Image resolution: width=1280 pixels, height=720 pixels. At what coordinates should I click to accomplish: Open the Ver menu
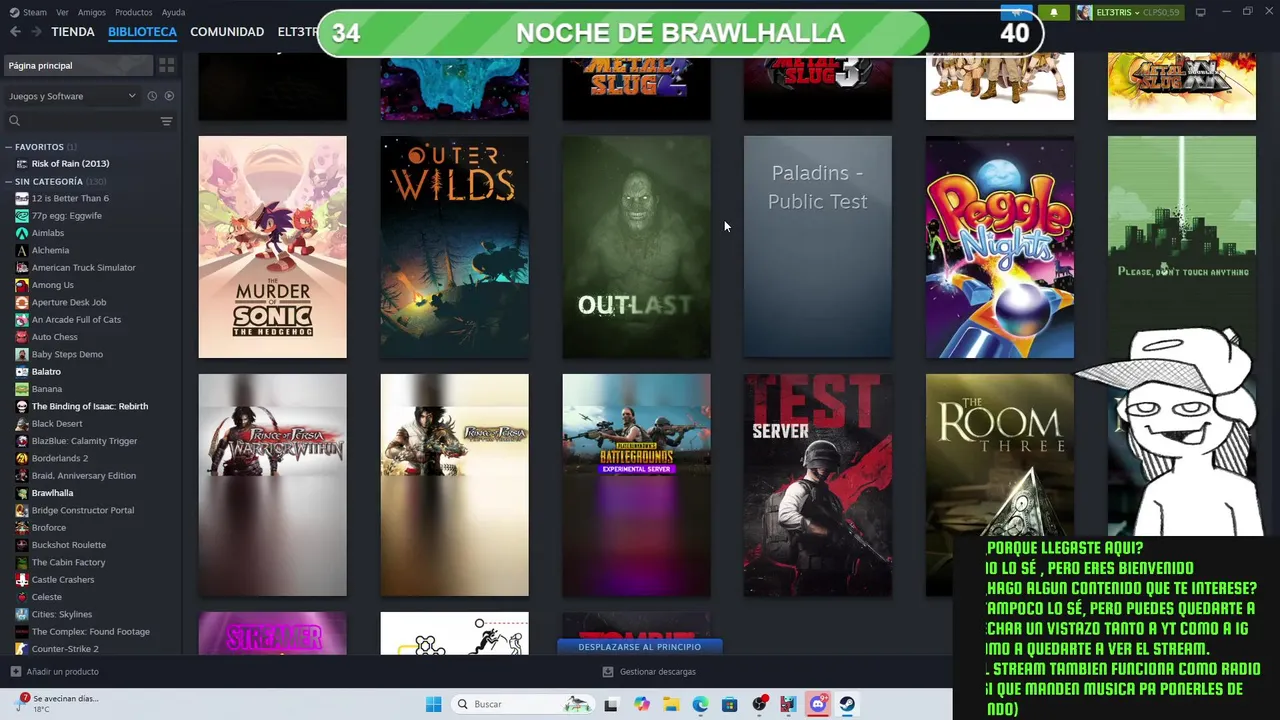pyautogui.click(x=62, y=12)
